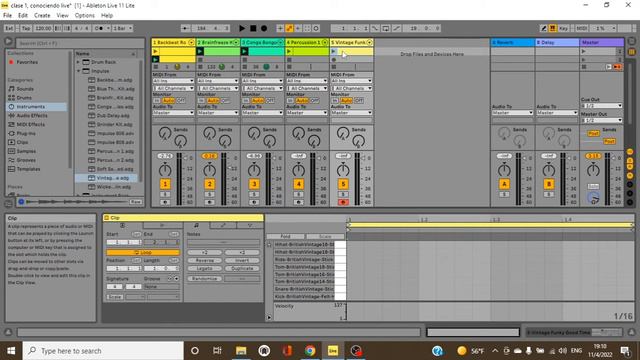Click the Duplicate notes button
Screen dimensions: 640x360
click(x=242, y=269)
